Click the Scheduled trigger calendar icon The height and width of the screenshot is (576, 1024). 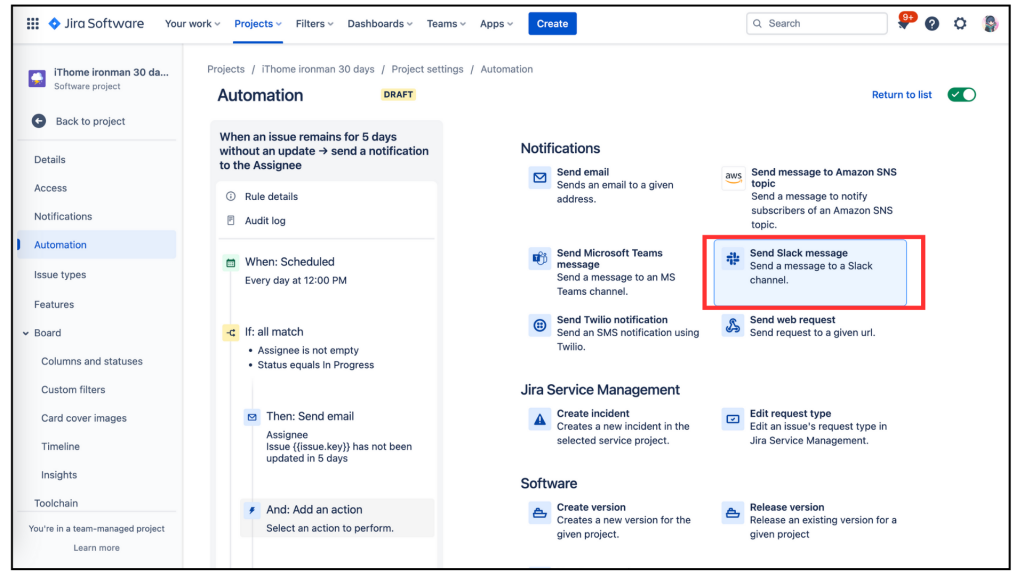[x=231, y=263]
